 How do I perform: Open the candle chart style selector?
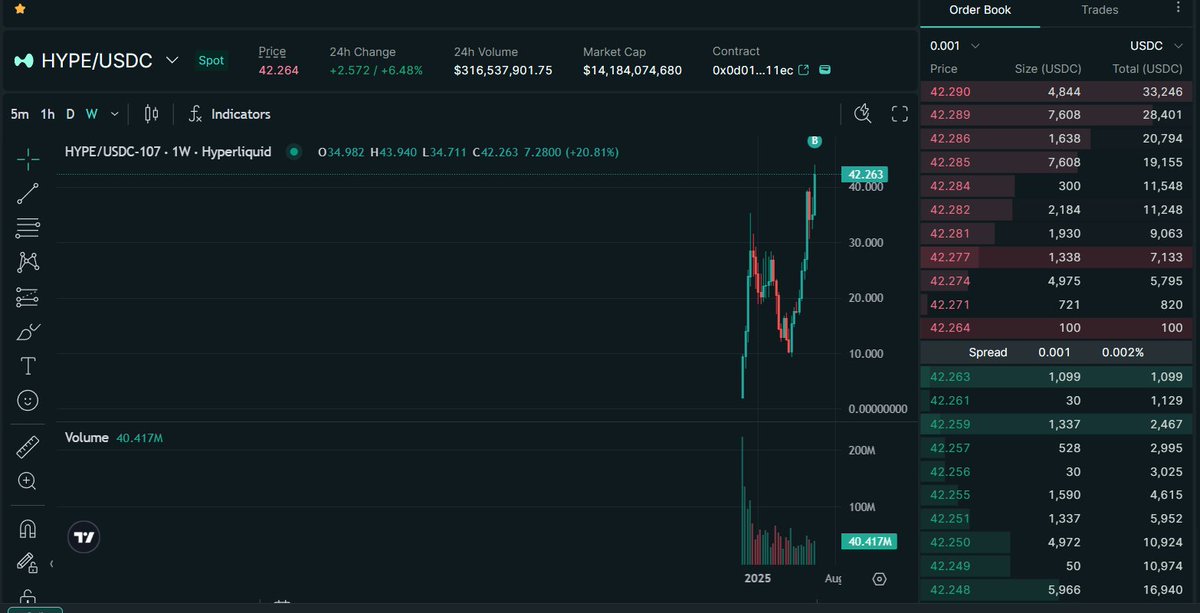(x=150, y=114)
